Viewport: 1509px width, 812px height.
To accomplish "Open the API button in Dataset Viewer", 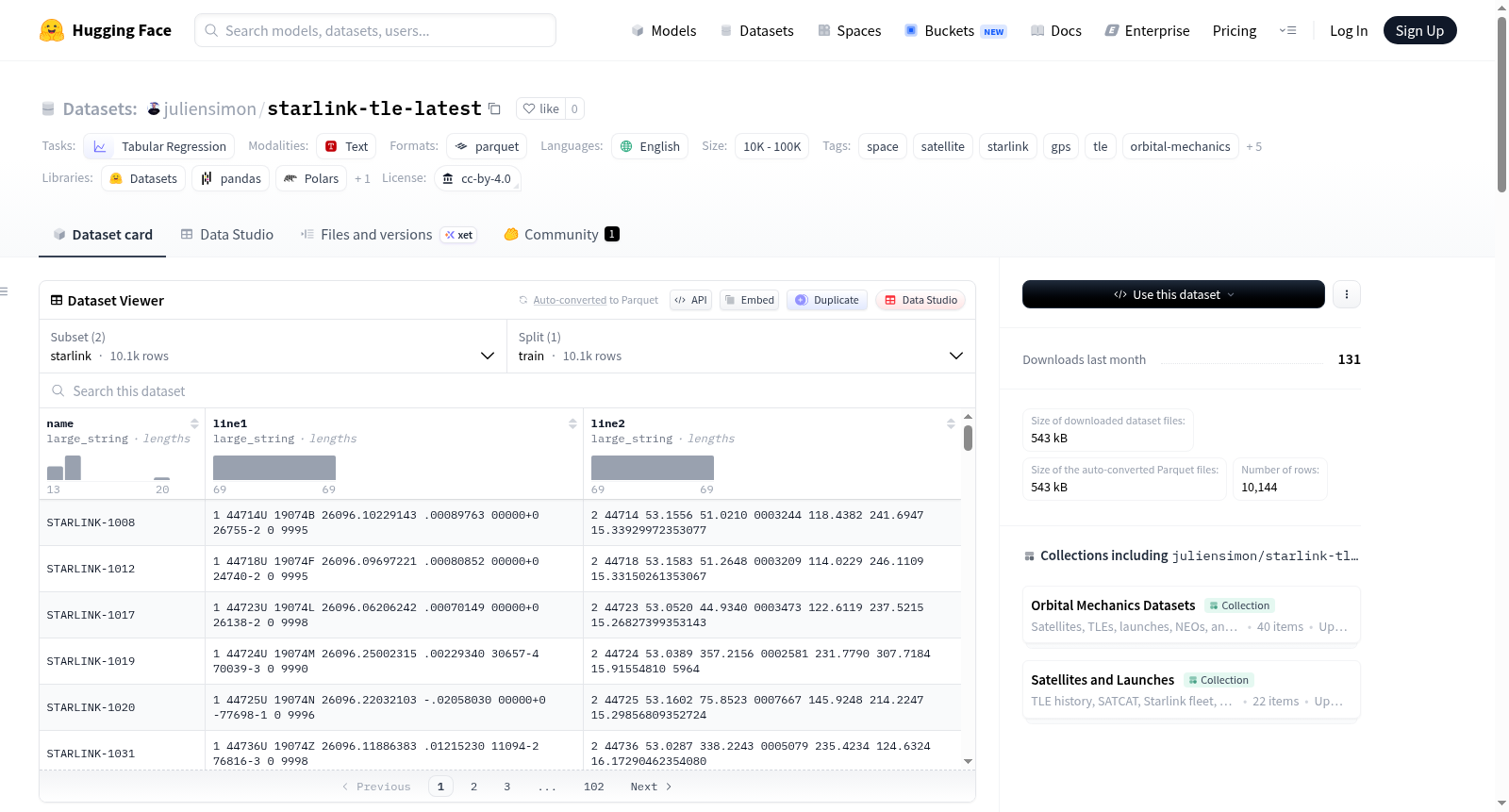I will [690, 300].
